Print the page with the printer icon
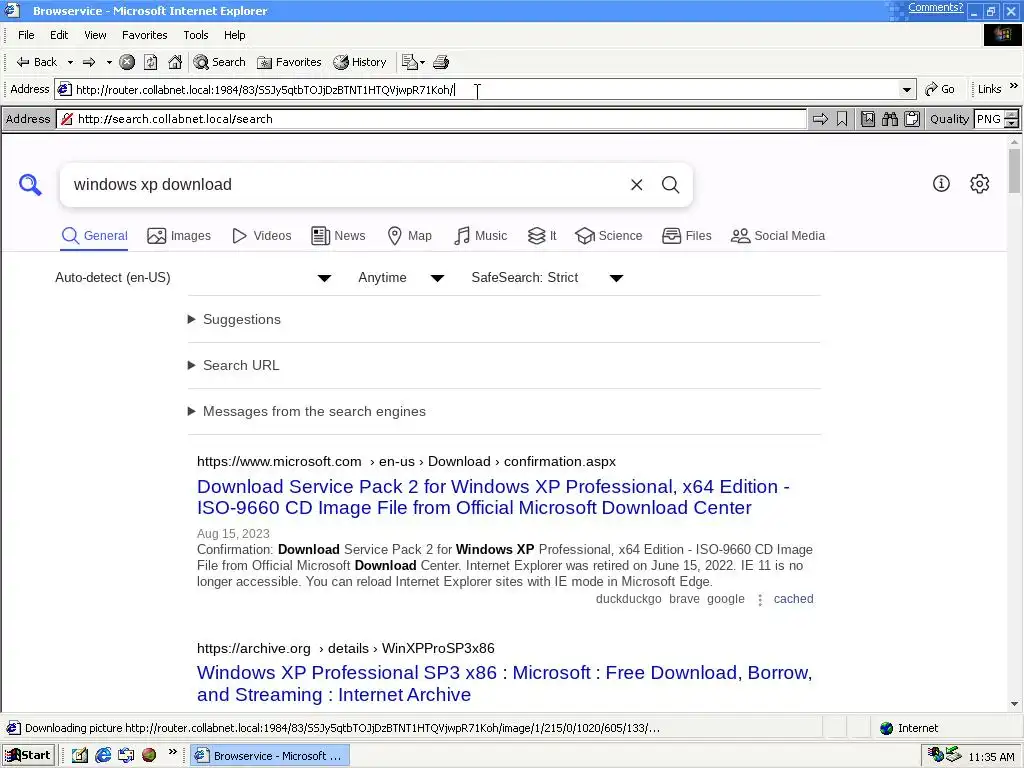This screenshot has width=1024, height=768. [x=441, y=62]
